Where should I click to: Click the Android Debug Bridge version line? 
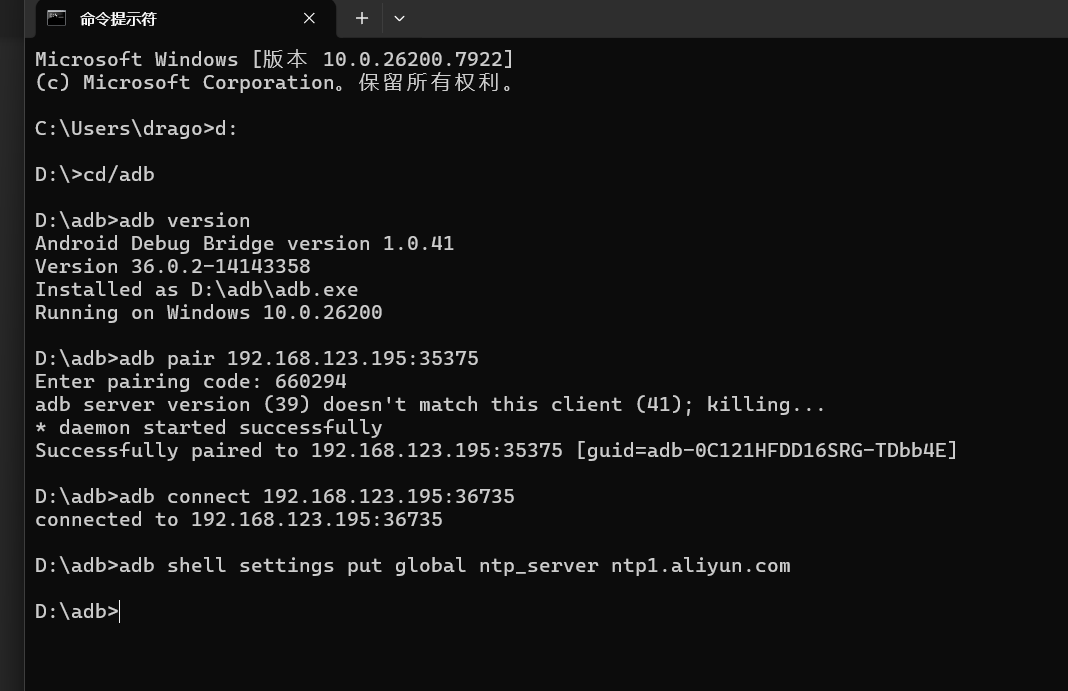[244, 244]
